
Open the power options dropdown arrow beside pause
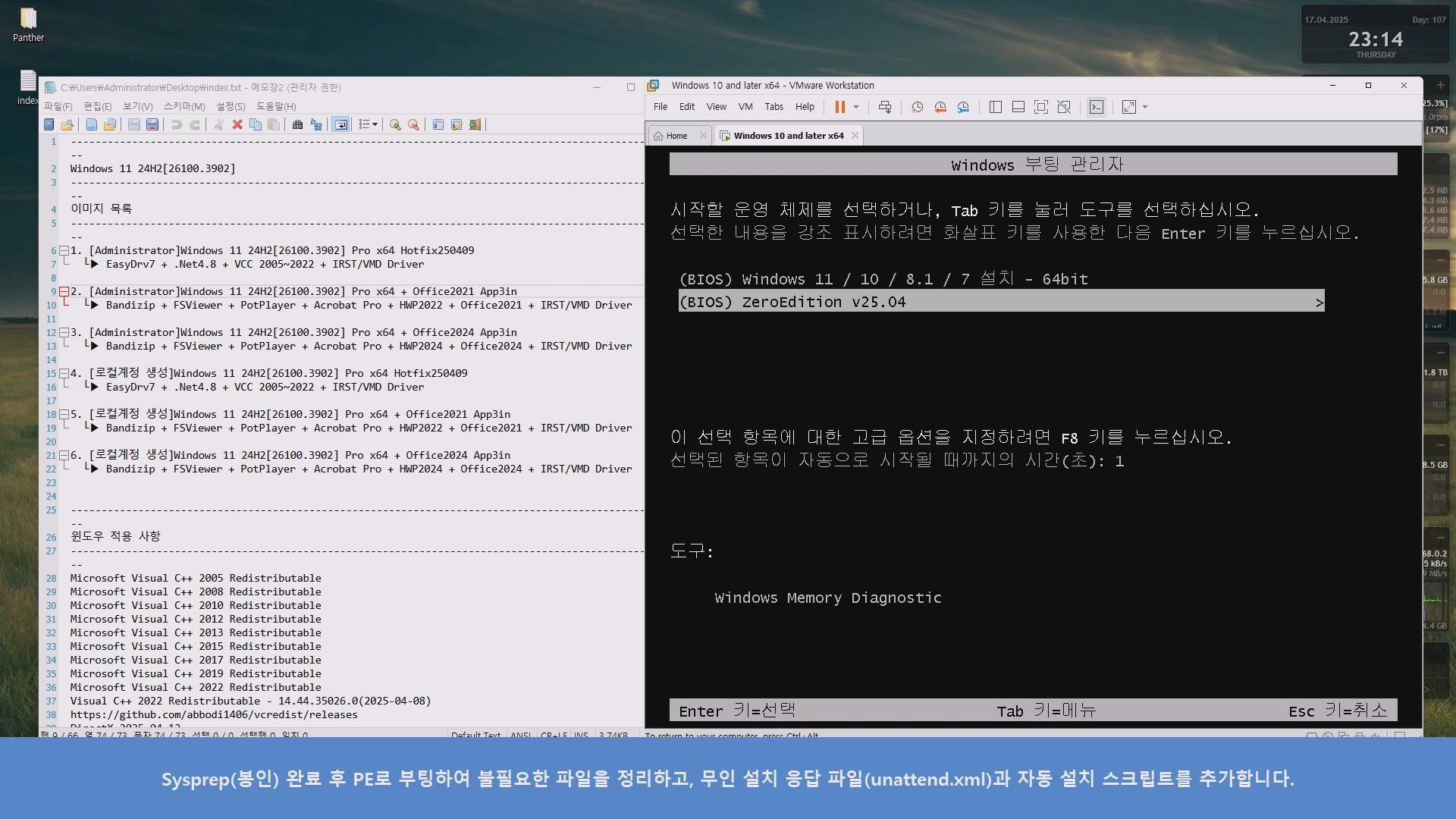pyautogui.click(x=856, y=107)
